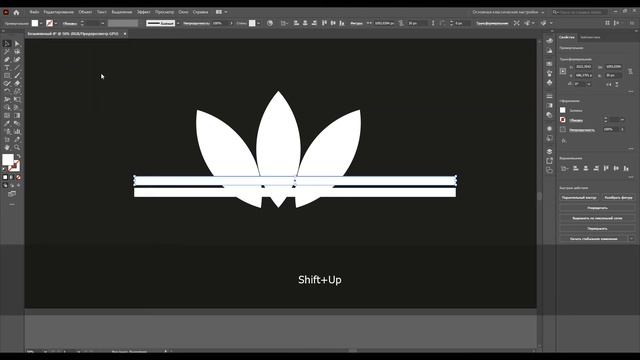The image size is (640, 360).
Task: Select the Scale tool
Action: click(17, 91)
